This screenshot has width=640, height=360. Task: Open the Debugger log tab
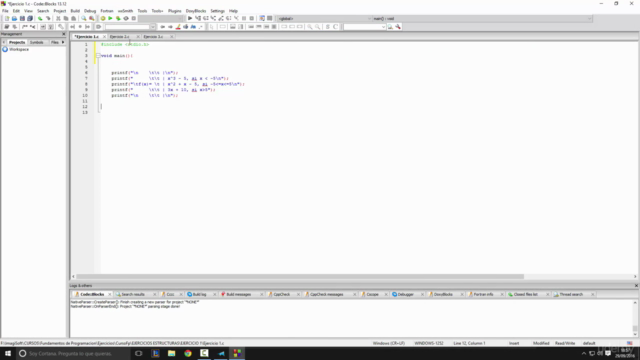406,294
